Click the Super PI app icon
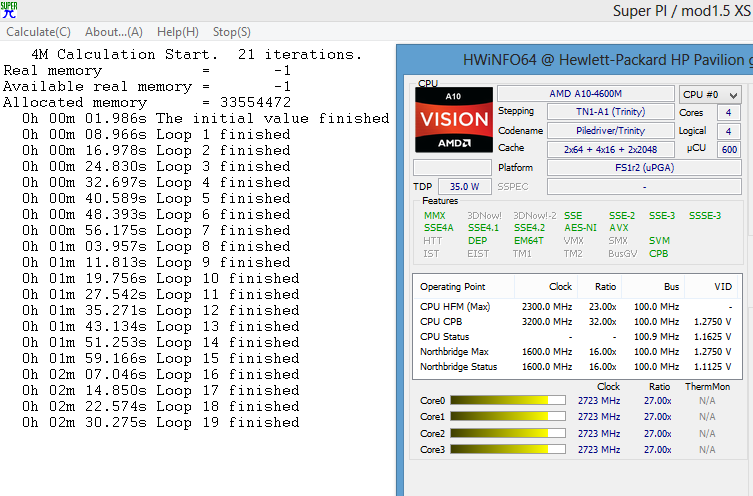This screenshot has width=753, height=496. 9,10
